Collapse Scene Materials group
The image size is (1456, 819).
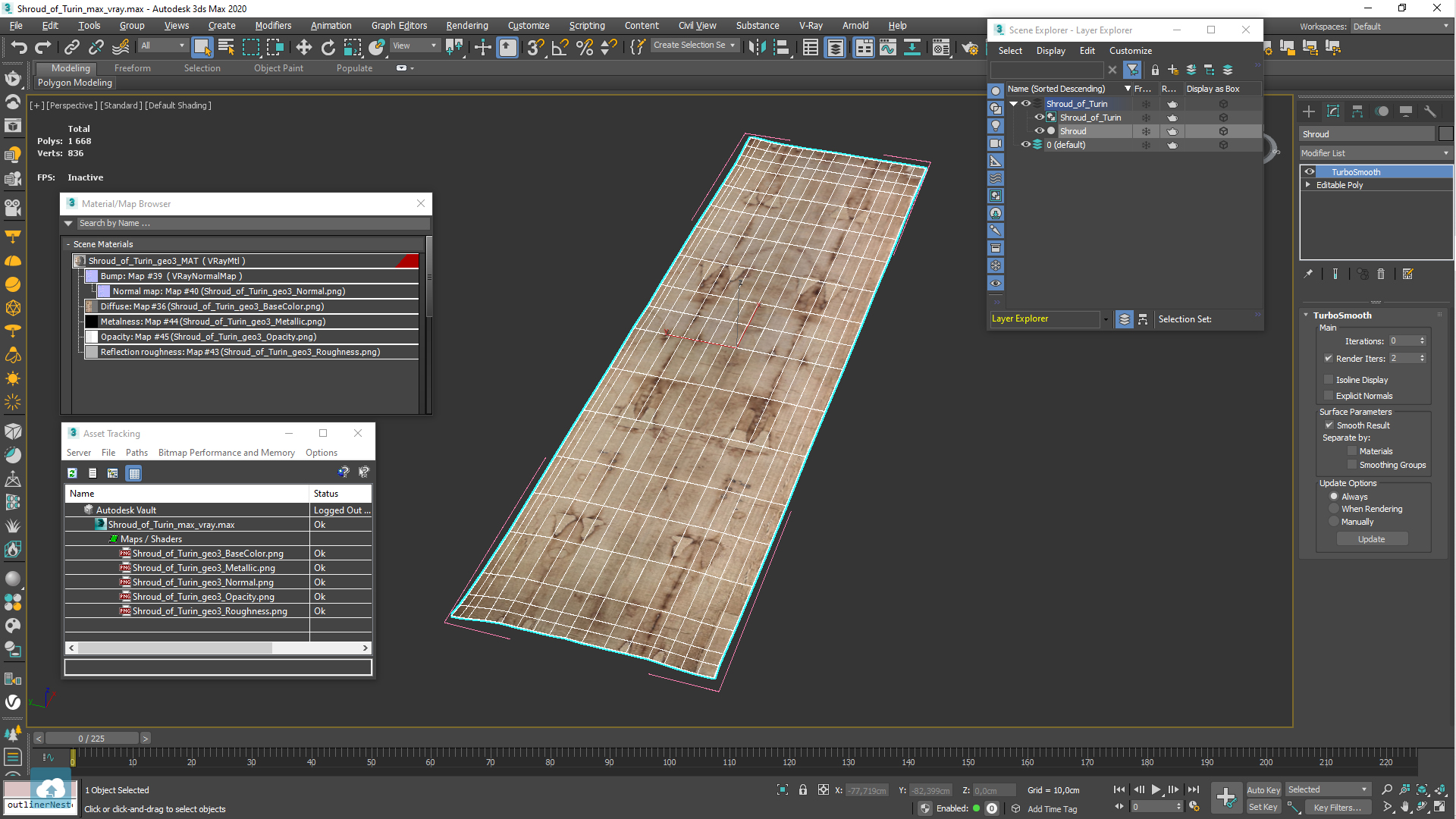pos(68,244)
